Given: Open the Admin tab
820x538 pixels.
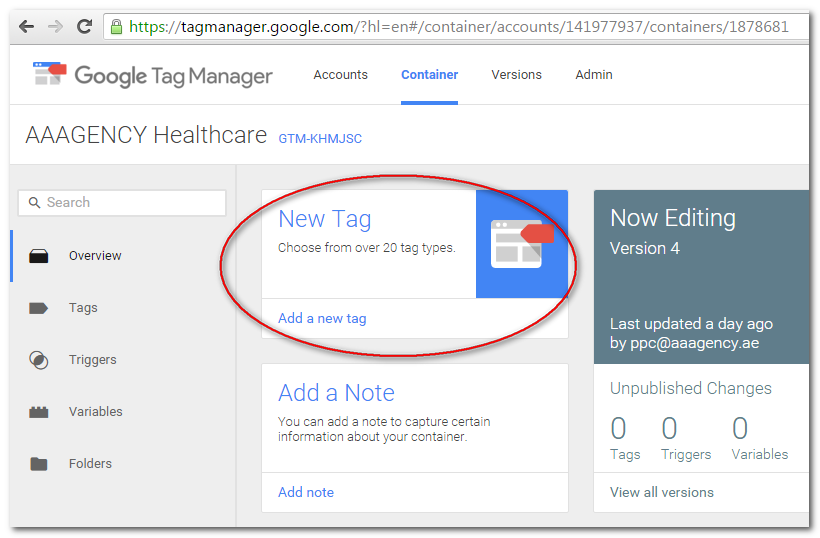Looking at the screenshot, I should coord(594,75).
